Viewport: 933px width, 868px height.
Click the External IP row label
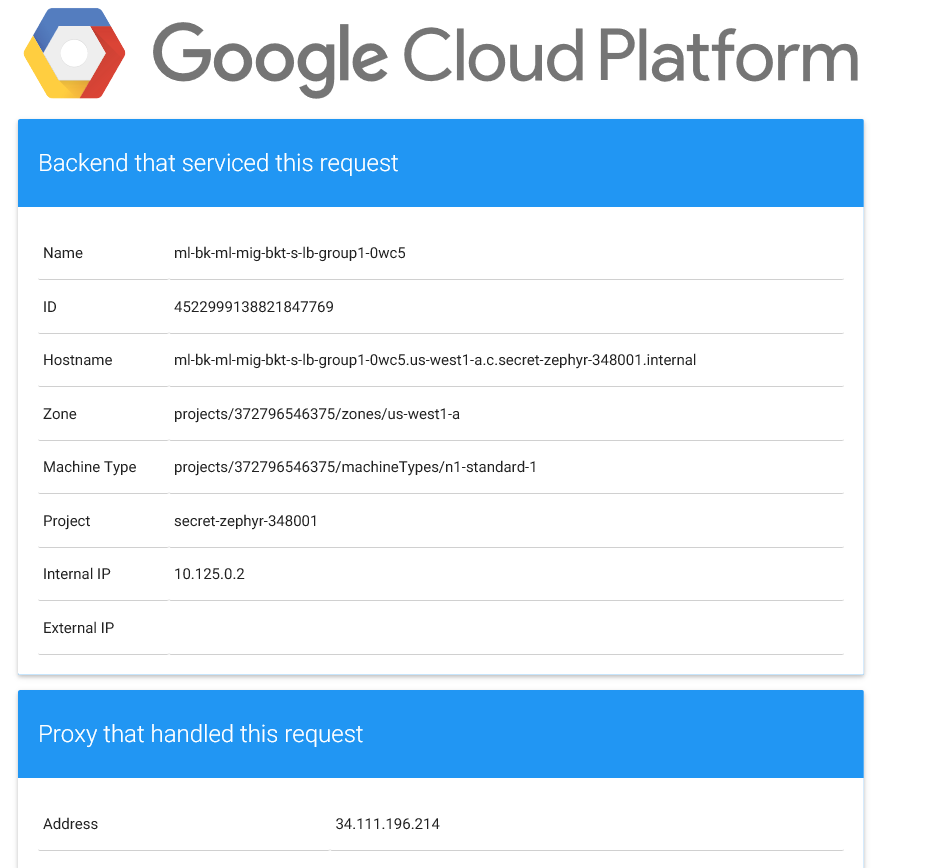(79, 628)
